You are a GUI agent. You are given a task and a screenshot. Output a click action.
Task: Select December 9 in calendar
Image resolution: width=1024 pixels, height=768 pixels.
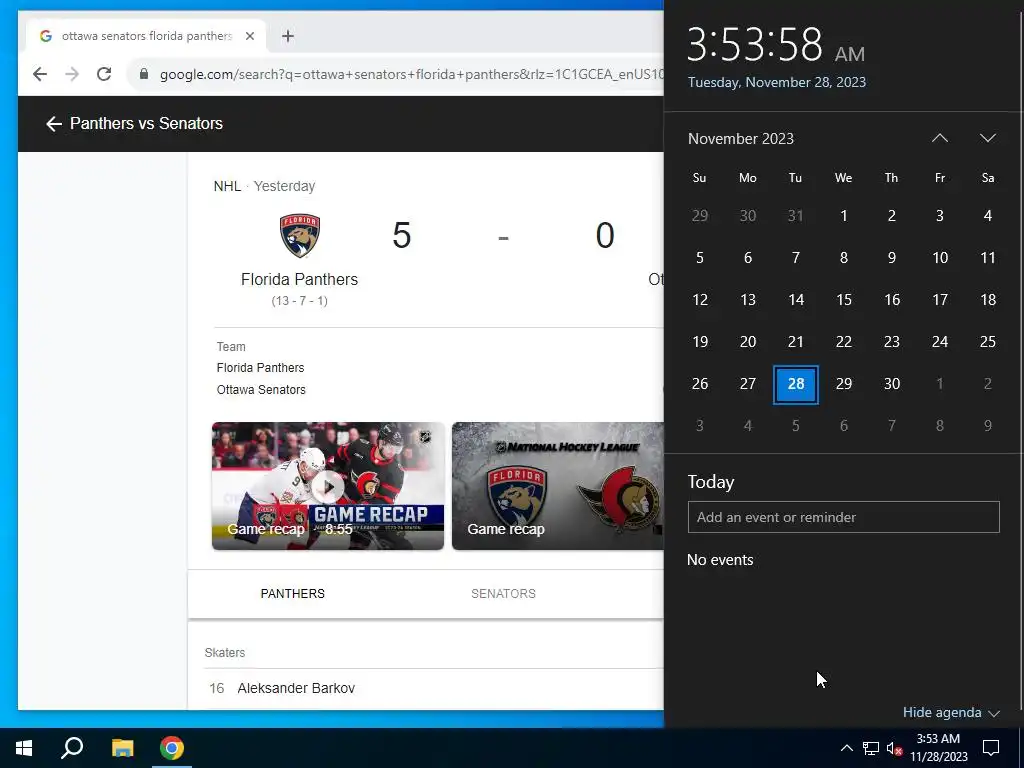pos(987,426)
